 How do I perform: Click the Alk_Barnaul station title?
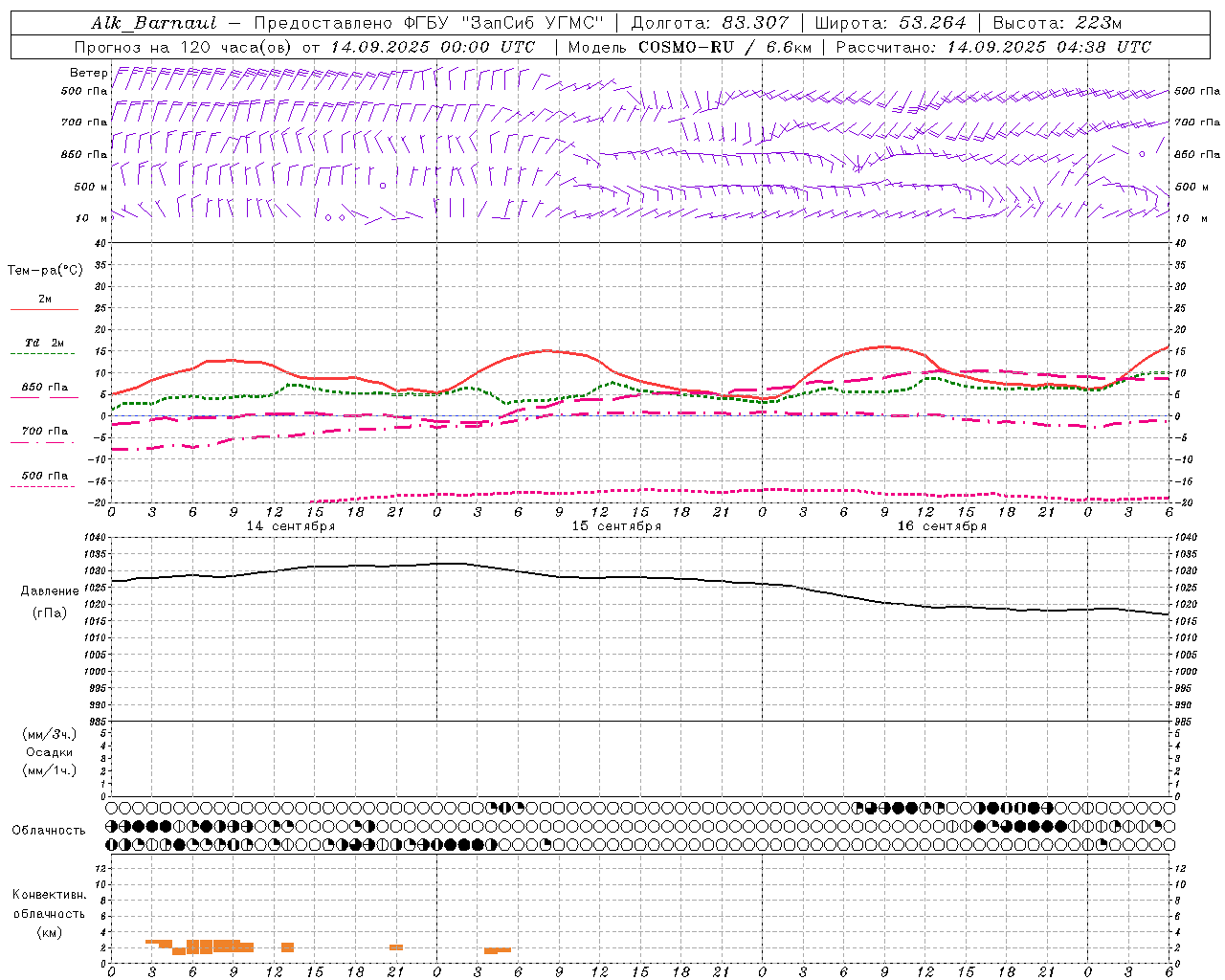pos(154,23)
